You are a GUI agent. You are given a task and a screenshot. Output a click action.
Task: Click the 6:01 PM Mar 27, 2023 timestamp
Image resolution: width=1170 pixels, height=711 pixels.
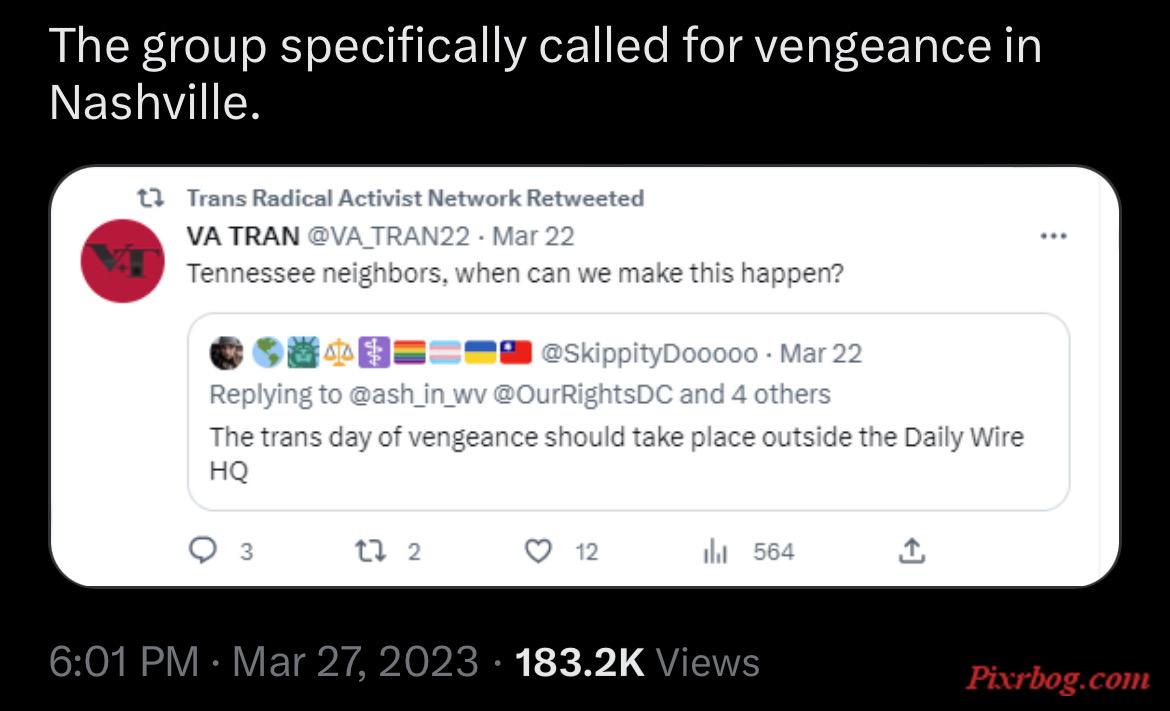click(x=263, y=662)
